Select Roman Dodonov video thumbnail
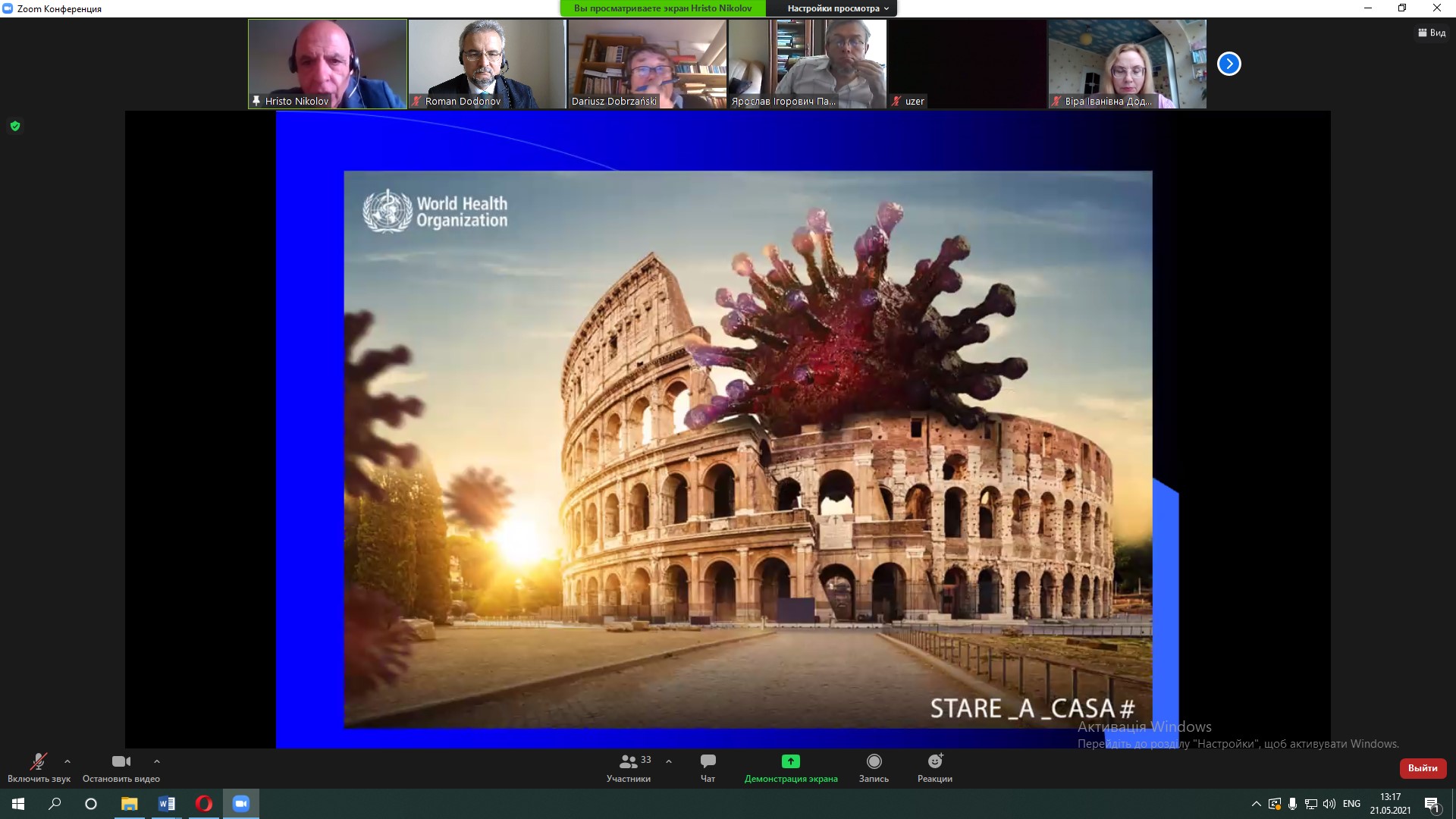The width and height of the screenshot is (1456, 819). click(487, 64)
